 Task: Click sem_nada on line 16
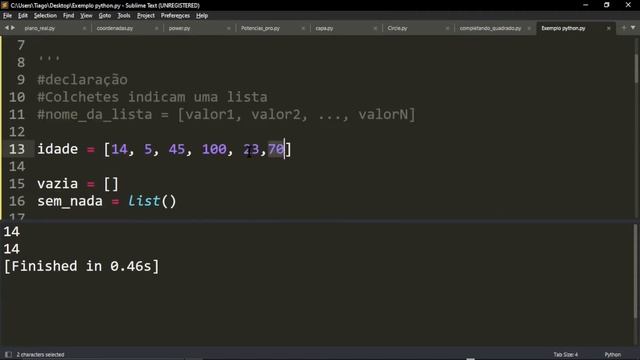point(70,201)
